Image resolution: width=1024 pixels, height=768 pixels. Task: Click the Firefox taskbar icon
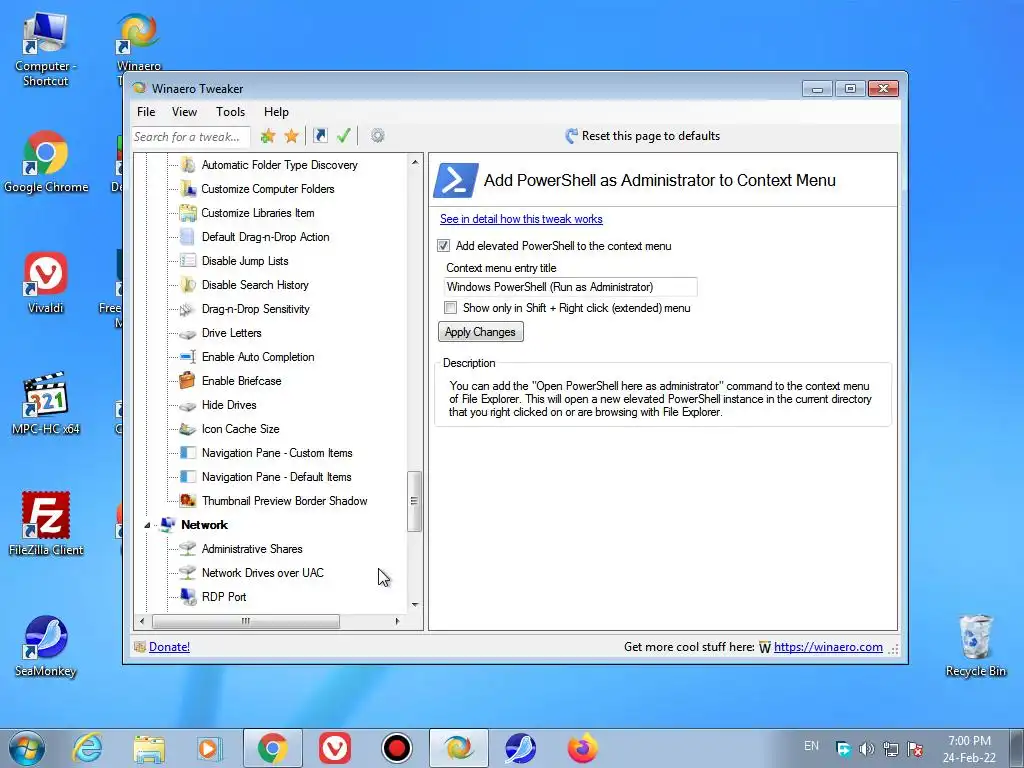pos(582,748)
